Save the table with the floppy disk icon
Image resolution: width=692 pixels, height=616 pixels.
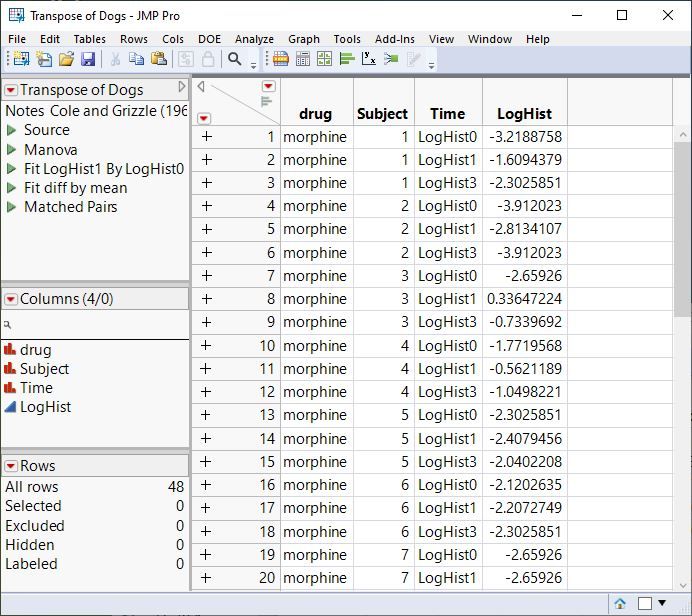[x=88, y=59]
